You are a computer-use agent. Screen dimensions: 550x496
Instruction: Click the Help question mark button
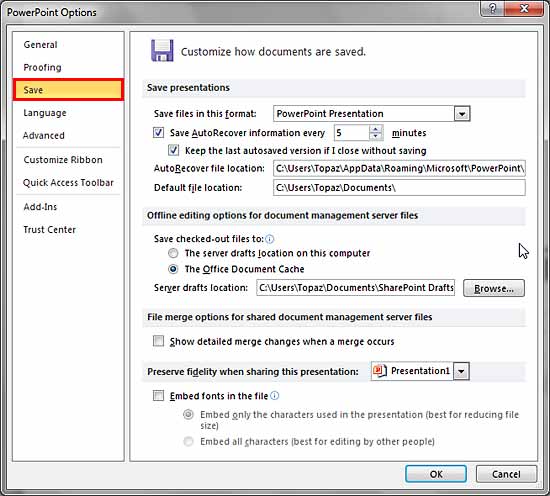click(x=492, y=8)
